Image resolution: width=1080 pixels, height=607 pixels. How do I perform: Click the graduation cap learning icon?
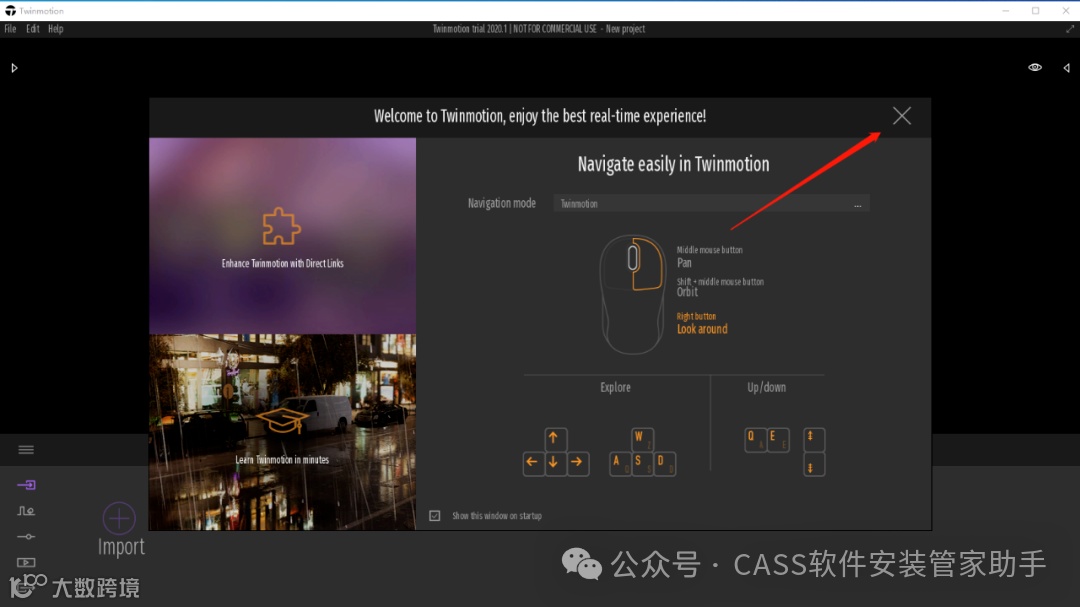(x=282, y=420)
